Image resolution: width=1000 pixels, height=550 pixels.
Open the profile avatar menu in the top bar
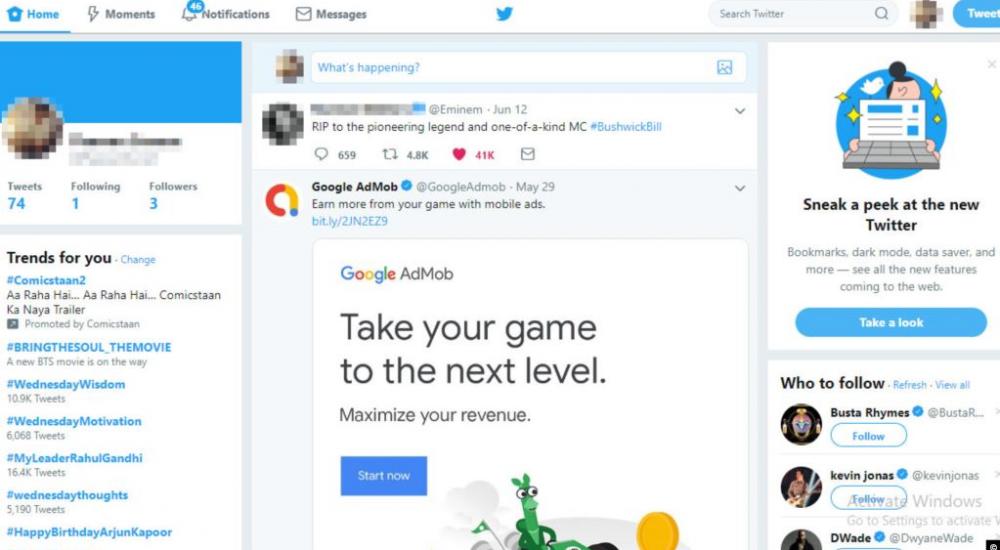[x=925, y=14]
